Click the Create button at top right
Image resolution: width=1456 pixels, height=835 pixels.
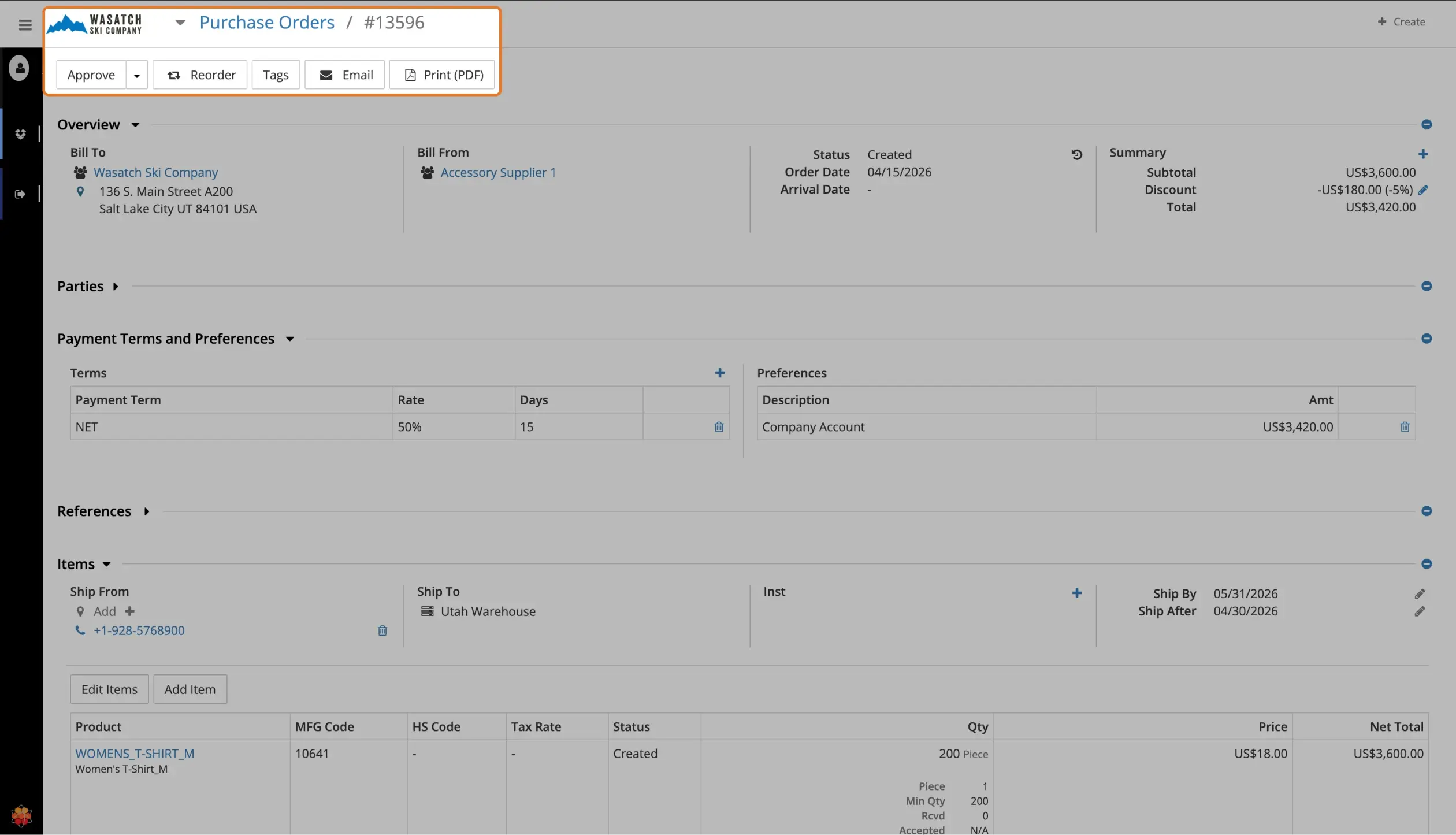tap(1401, 22)
